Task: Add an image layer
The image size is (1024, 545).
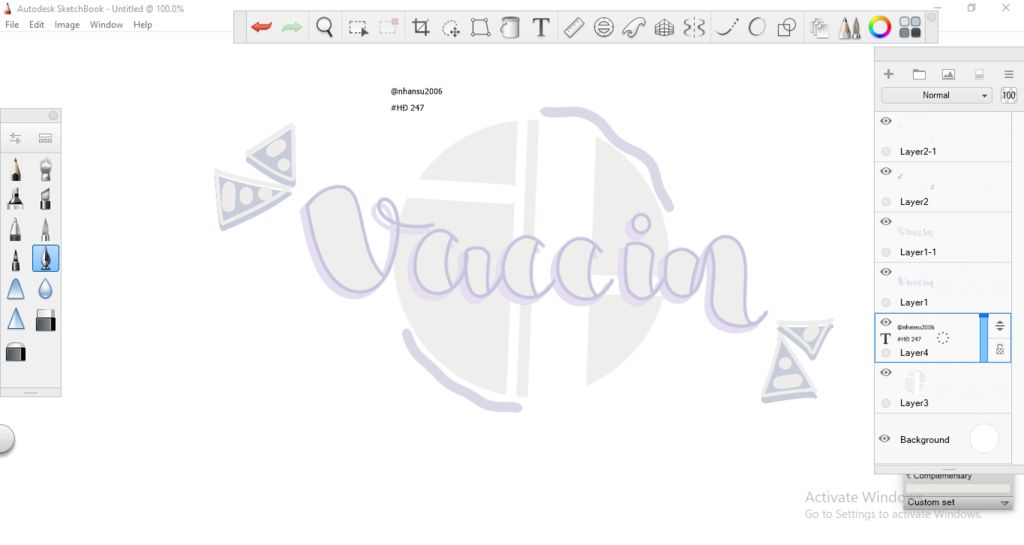Action: click(948, 74)
